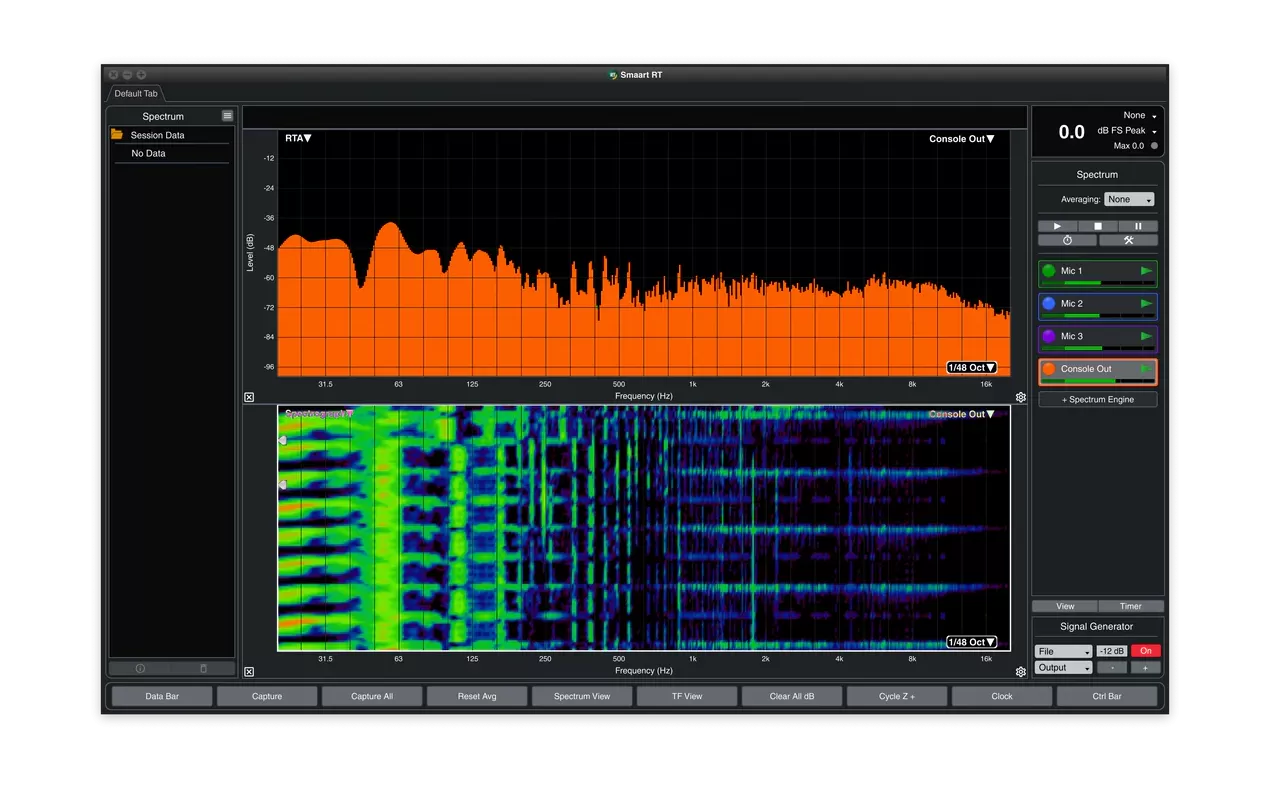This screenshot has width=1270, height=785.
Task: Open 1/48 Oct dropdown on spectrograph
Action: [x=972, y=642]
